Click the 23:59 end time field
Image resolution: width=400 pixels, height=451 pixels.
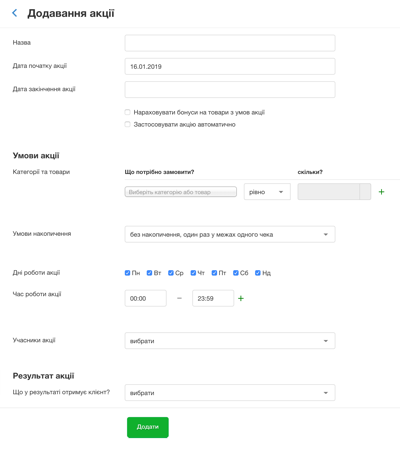click(213, 298)
